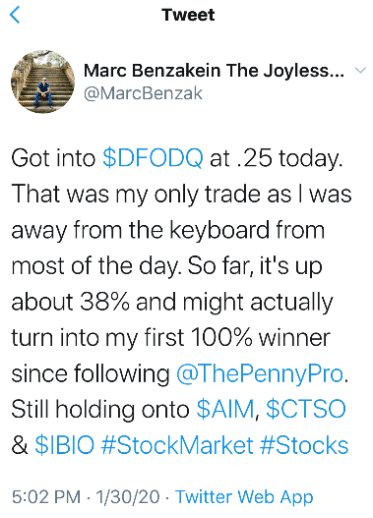Viewport: 373px width, 518px height.
Task: Tap the 'about 38%' tweet text
Action: click(x=70, y=302)
